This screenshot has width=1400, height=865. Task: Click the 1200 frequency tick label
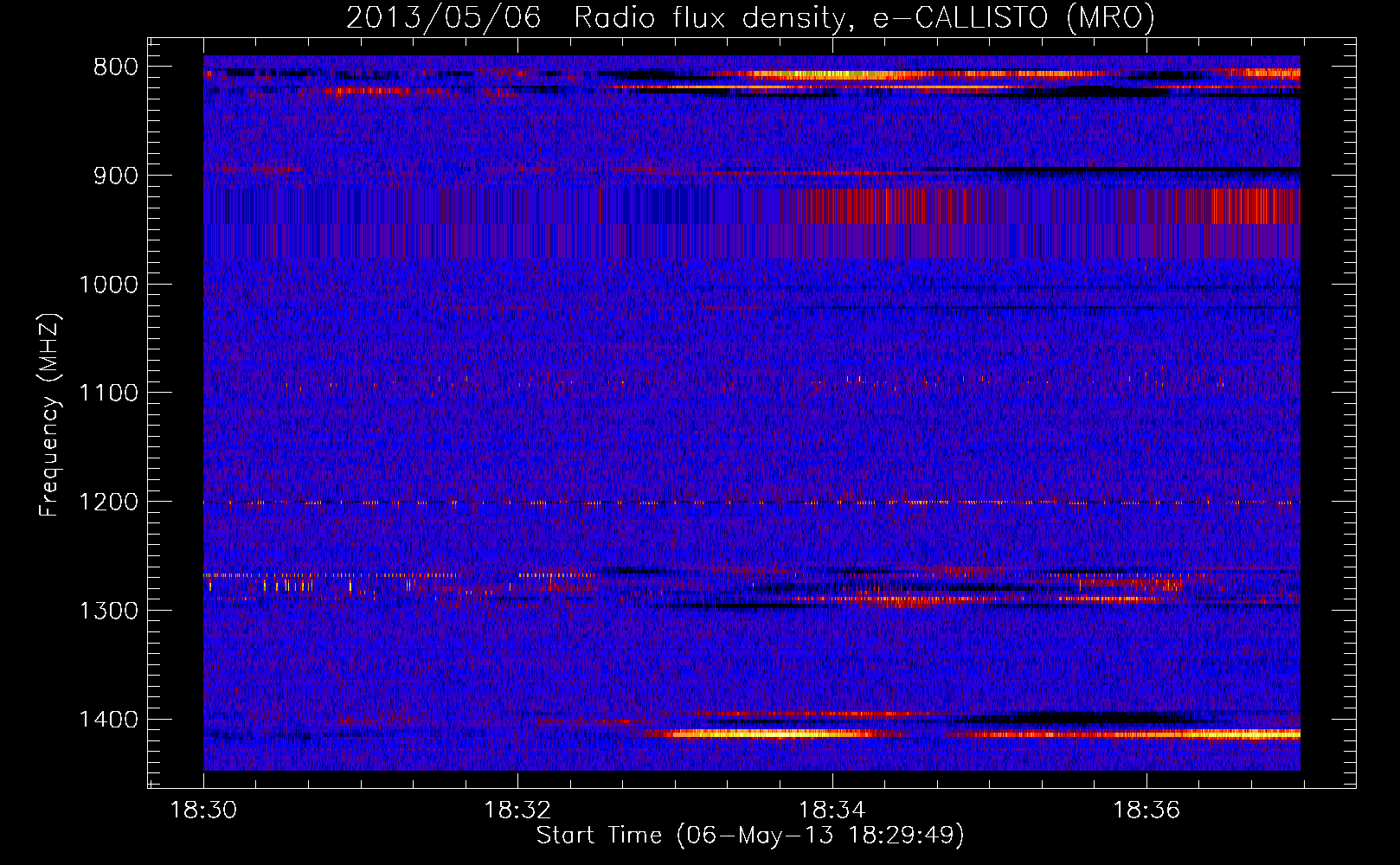[x=108, y=502]
